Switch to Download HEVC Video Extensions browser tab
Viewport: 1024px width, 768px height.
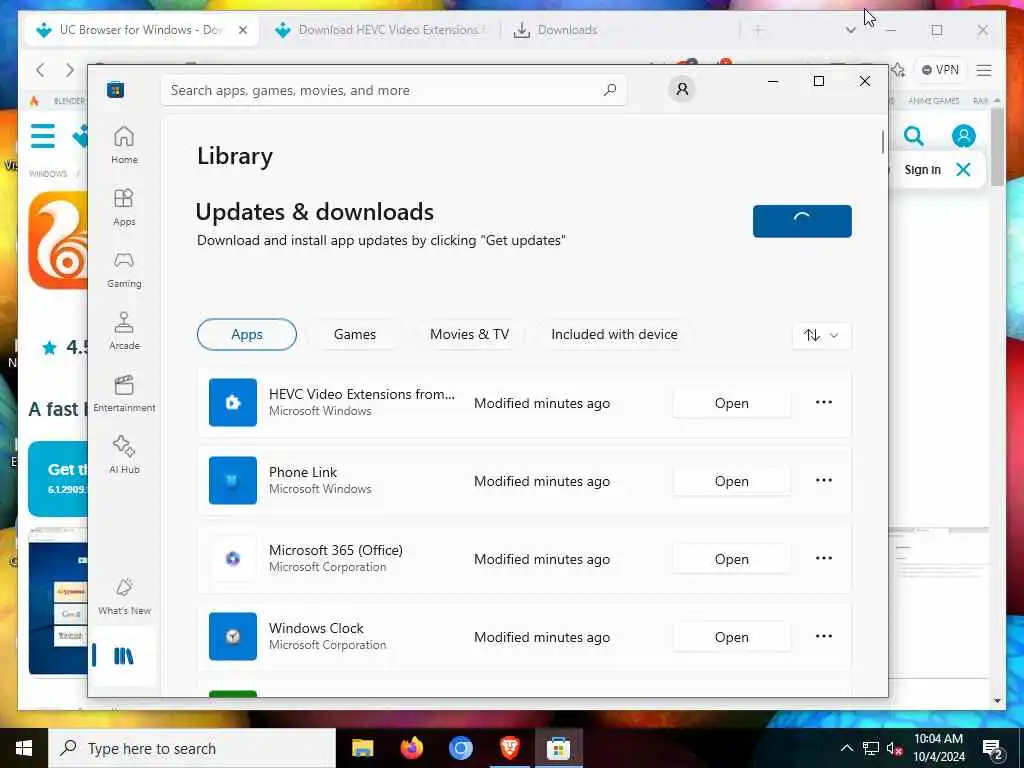(x=380, y=30)
